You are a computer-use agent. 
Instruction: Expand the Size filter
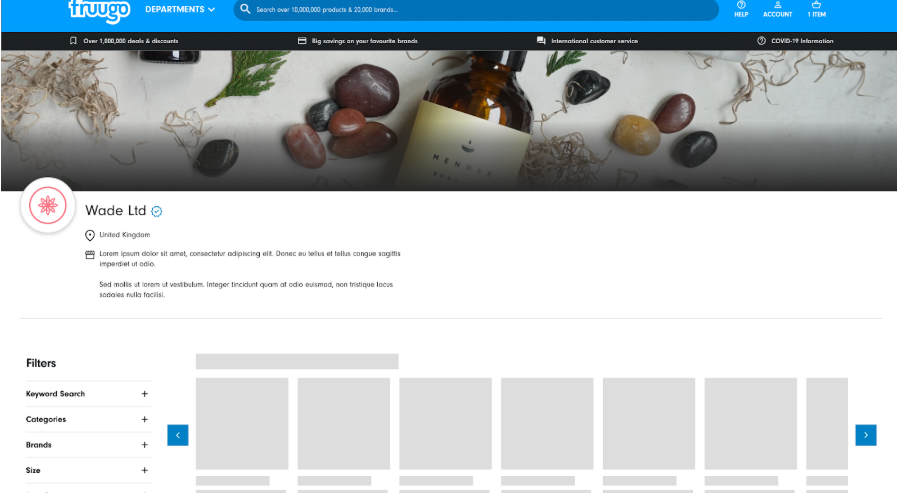click(x=144, y=470)
